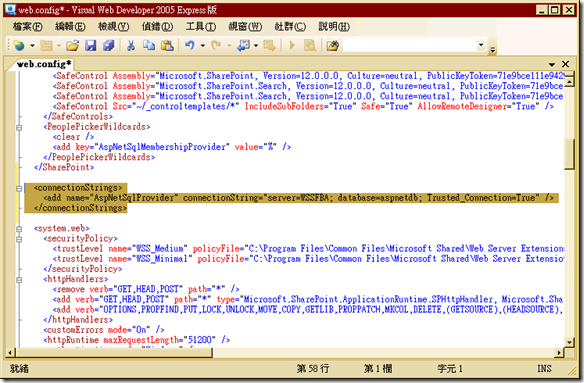Image resolution: width=584 pixels, height=383 pixels.
Task: Click the Save All icon
Action: click(x=108, y=46)
